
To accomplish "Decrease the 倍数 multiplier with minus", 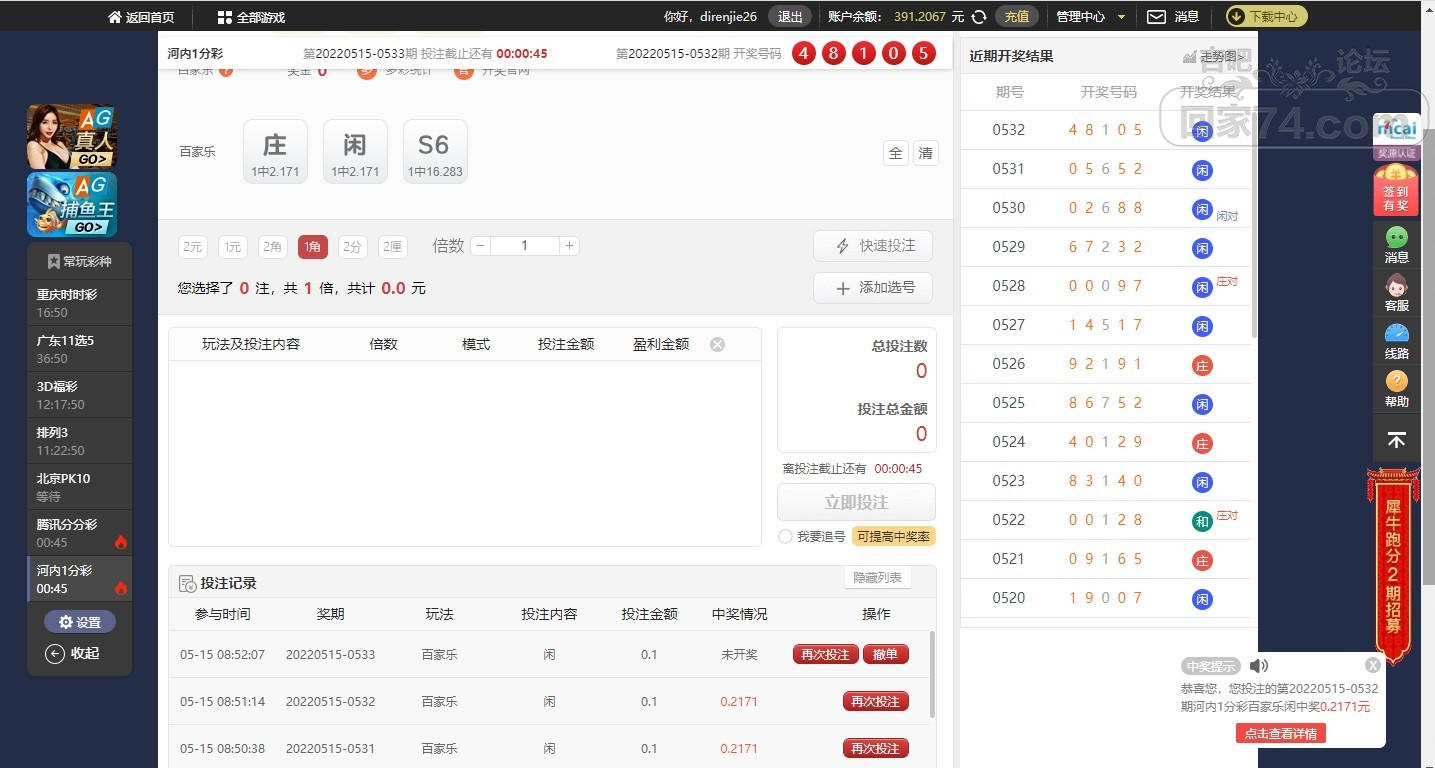I will tap(480, 246).
